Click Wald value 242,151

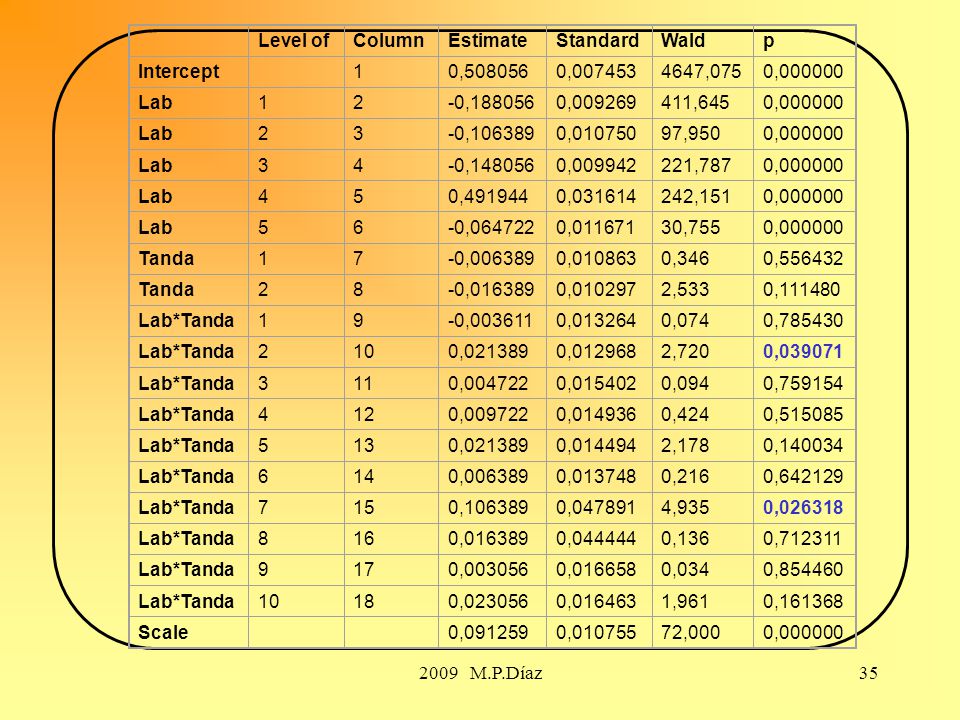pos(695,197)
